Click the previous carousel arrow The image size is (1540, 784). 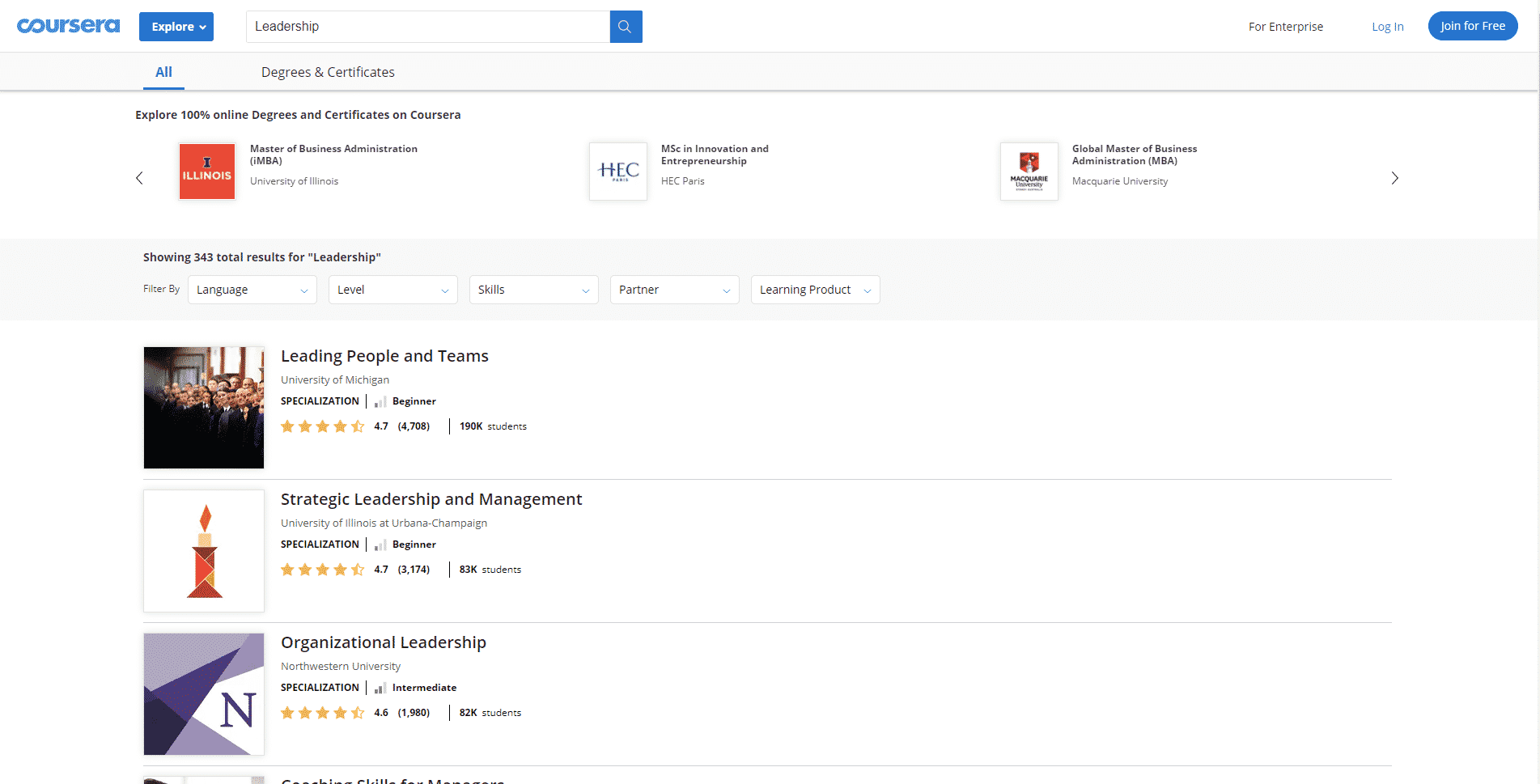point(139,178)
